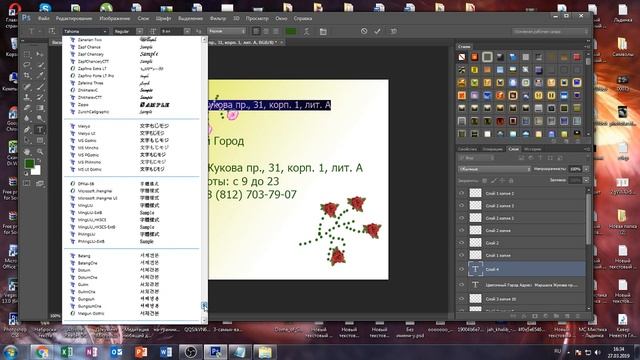
Task: Open the anti-aliasing method dropdown
Action: click(227, 31)
